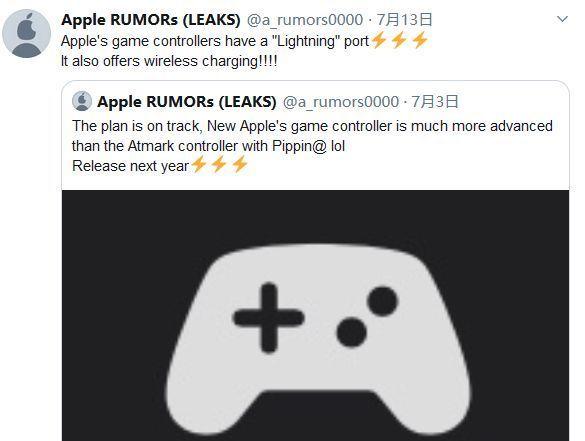585x441 pixels.
Task: Open the @a_rumors0000 handle in quoted tweet
Action: (x=341, y=102)
